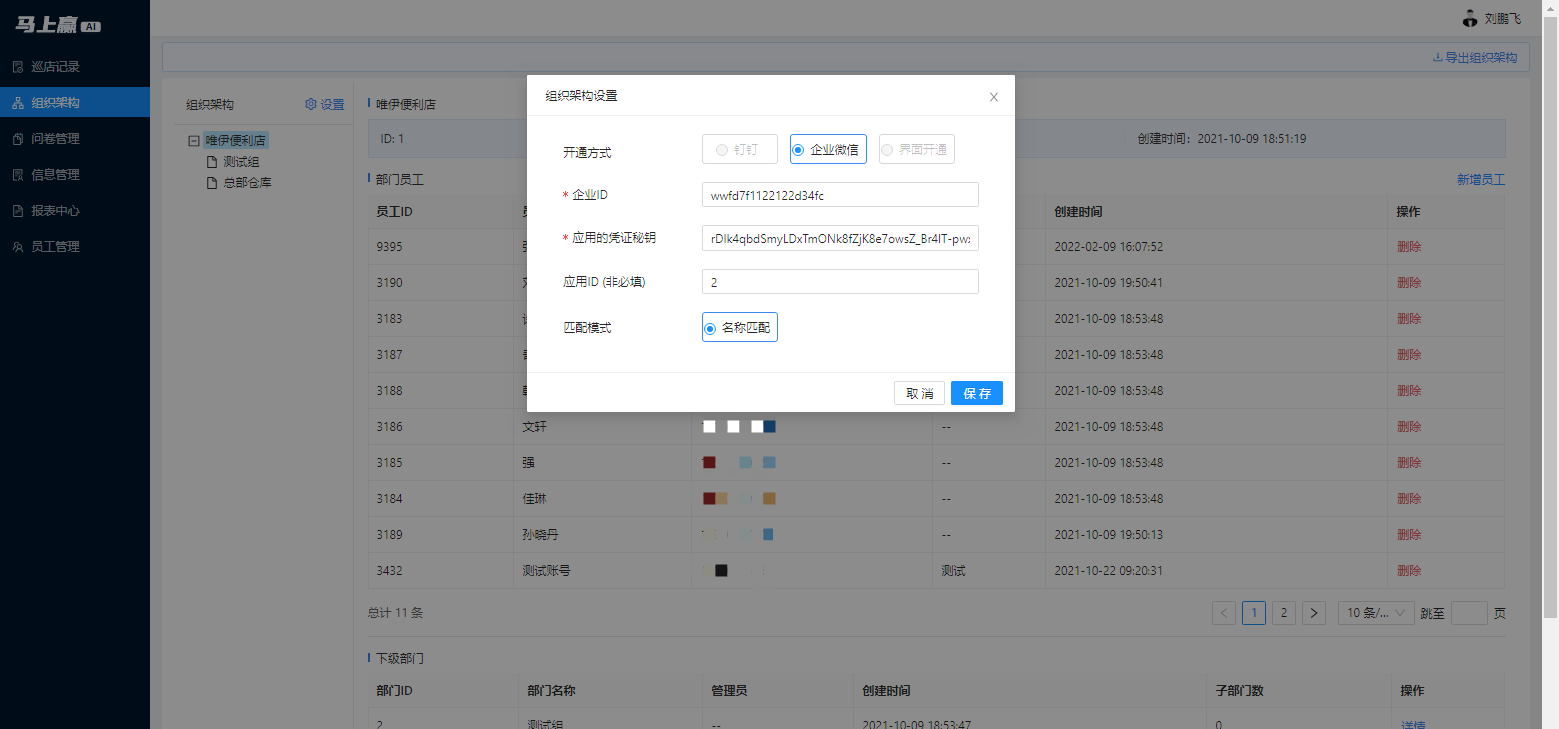Collapse the 唯伊便利店 tree node

click(194, 141)
